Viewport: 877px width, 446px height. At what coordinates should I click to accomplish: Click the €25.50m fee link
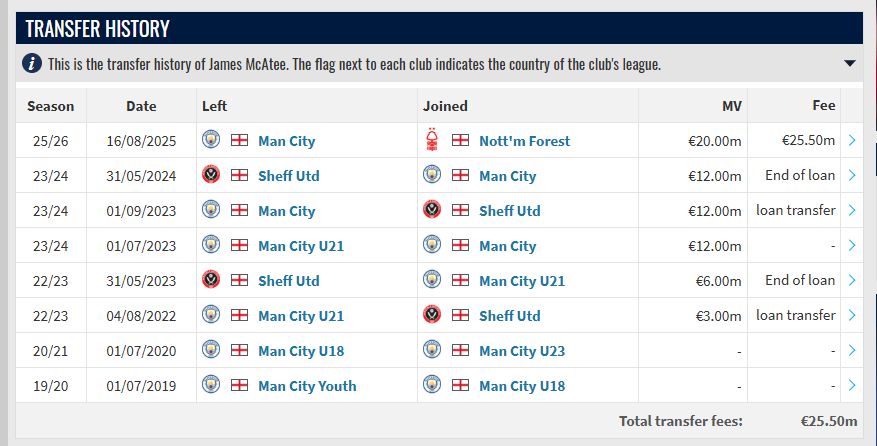tap(808, 141)
